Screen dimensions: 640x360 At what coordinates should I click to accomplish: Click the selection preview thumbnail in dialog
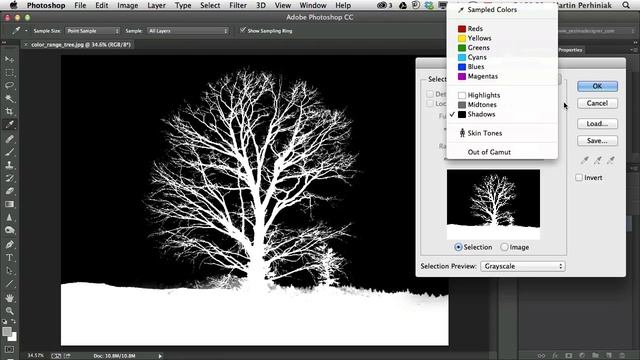tap(493, 204)
